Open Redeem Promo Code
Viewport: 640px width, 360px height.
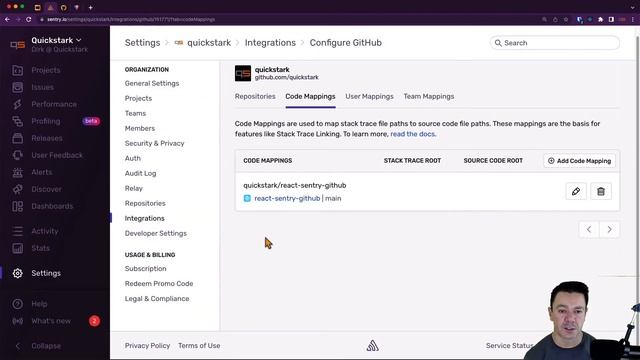point(159,284)
